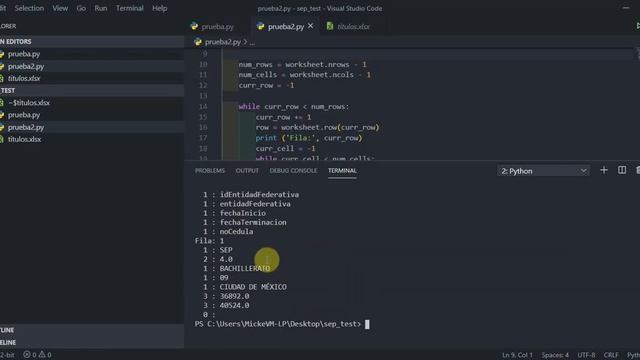Image resolution: width=640 pixels, height=360 pixels.
Task: Open the Help menu
Action: 160,8
